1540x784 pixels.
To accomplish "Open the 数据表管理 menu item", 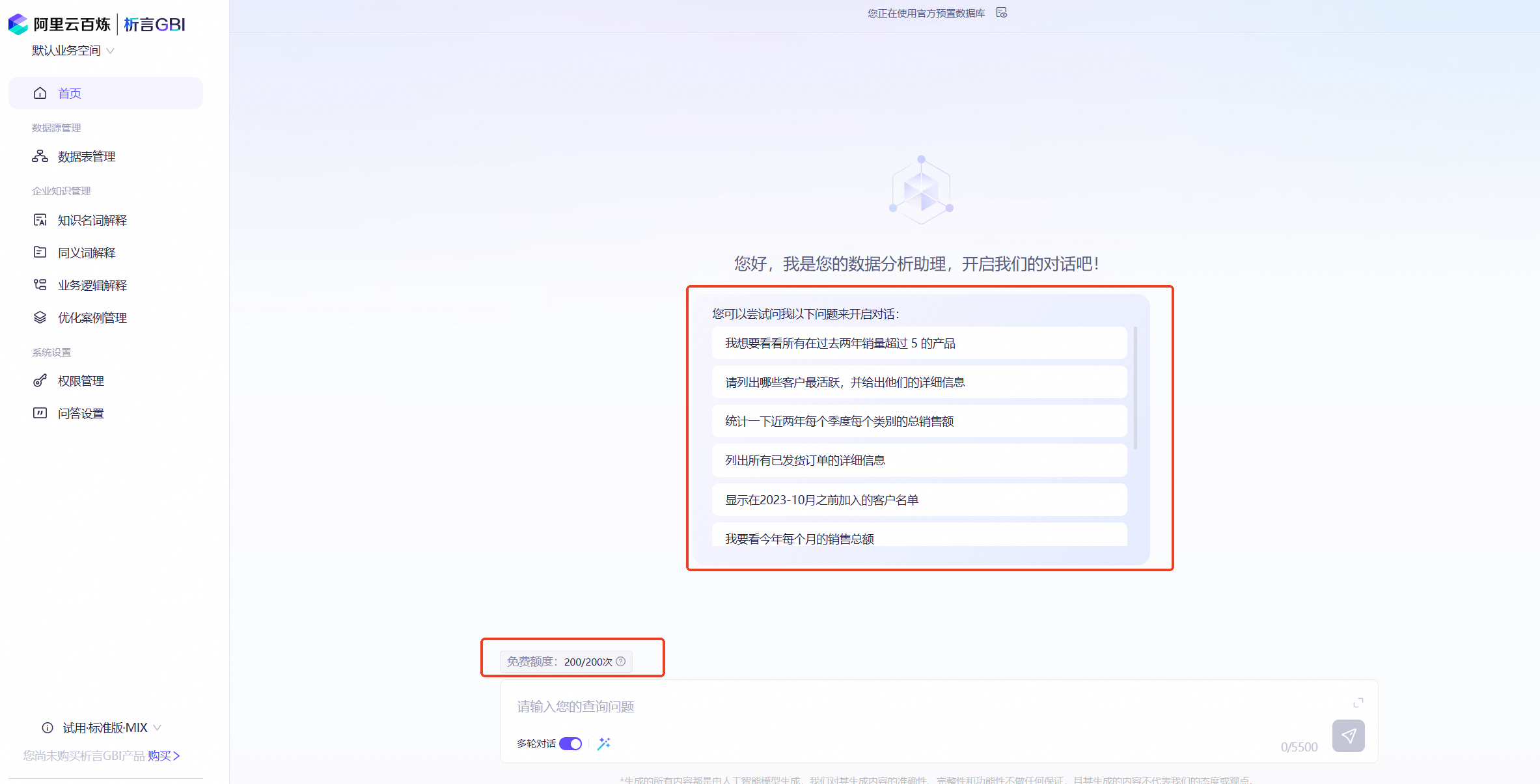I will [x=86, y=156].
